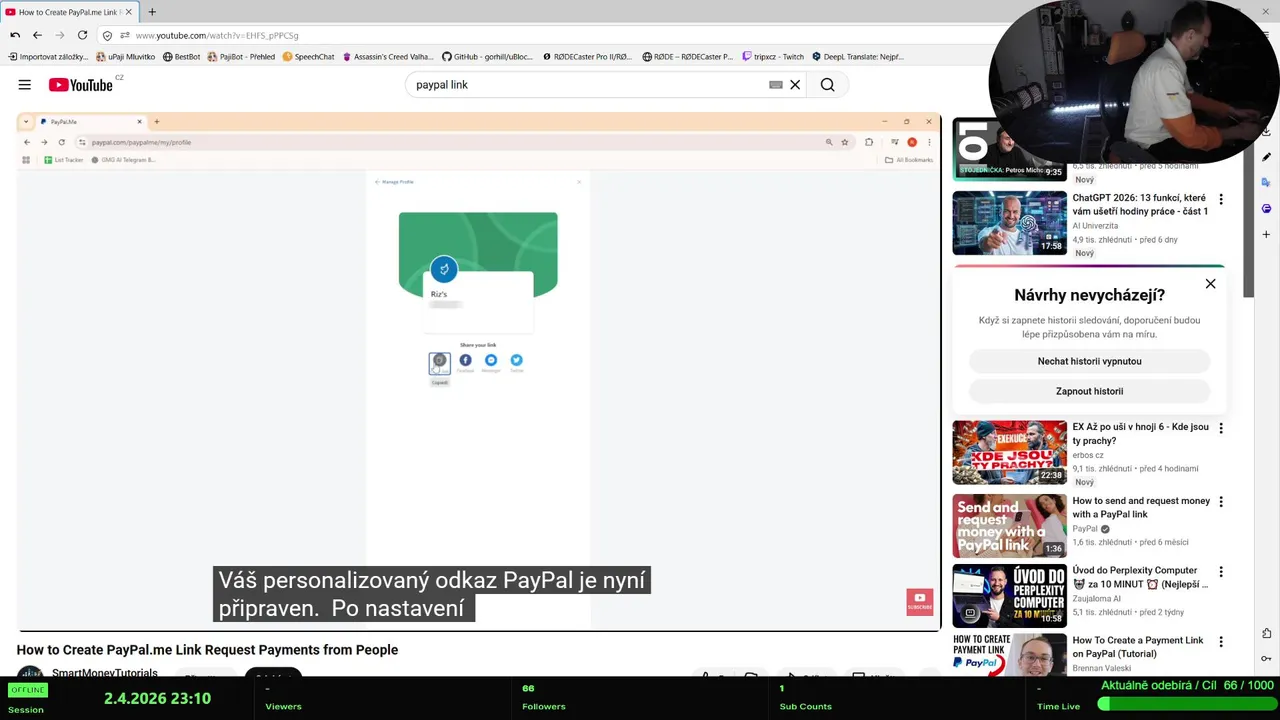Open 'How To Create a Payment Link' title
Screen dimensions: 1280x720
pos(1138,647)
